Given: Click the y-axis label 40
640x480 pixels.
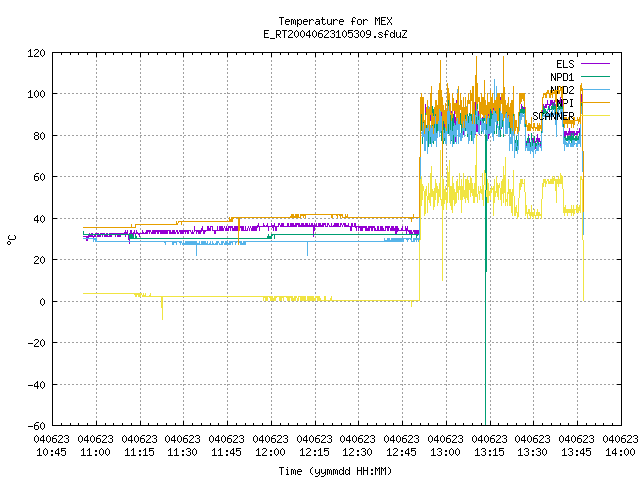Looking at the screenshot, I should click(x=39, y=219).
